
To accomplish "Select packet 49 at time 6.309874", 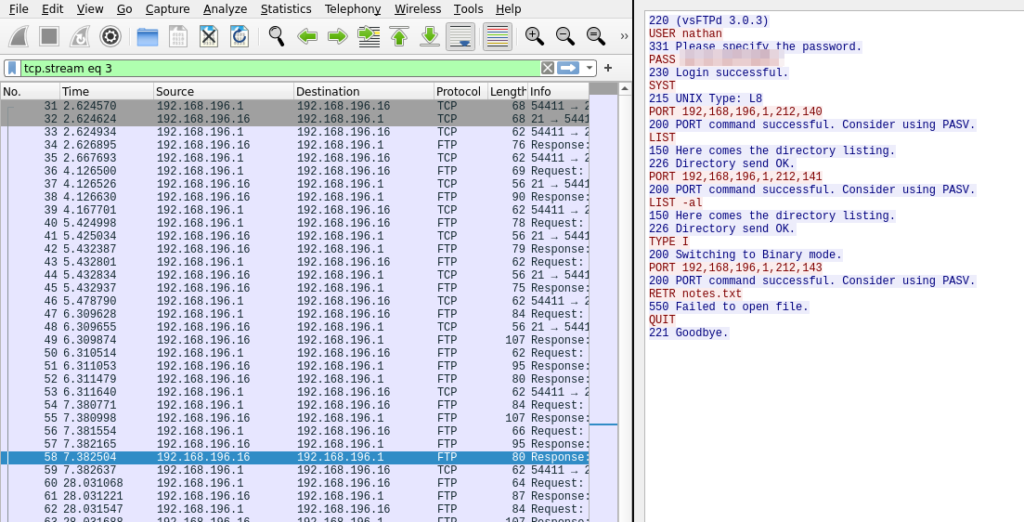I will 295,340.
